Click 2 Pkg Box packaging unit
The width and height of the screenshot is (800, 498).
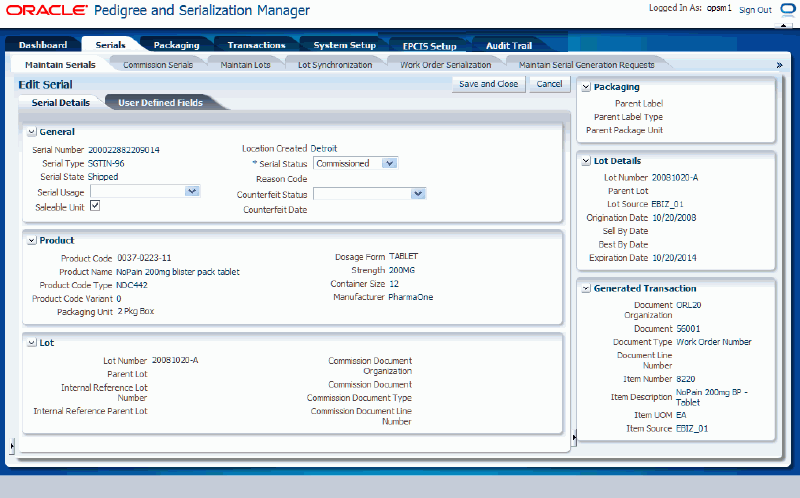pyautogui.click(x=136, y=311)
